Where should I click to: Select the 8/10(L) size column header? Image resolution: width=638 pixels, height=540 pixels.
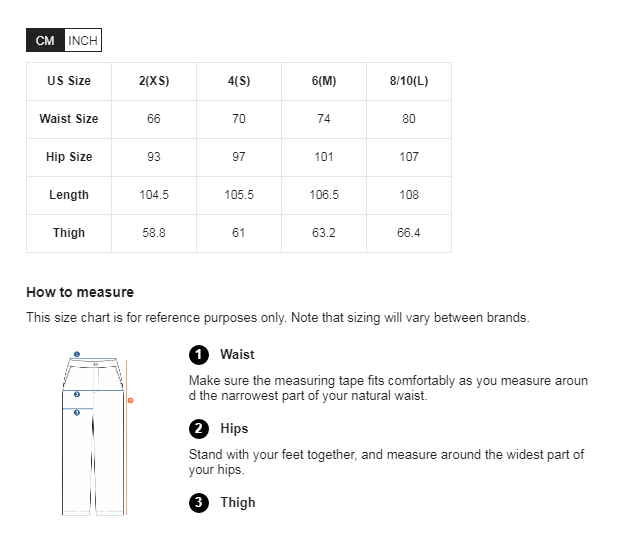409,81
